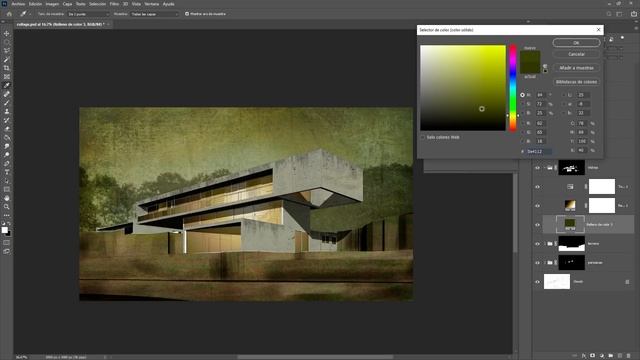Click the Fondo layer thumbnail
The image size is (640, 360).
[557, 282]
